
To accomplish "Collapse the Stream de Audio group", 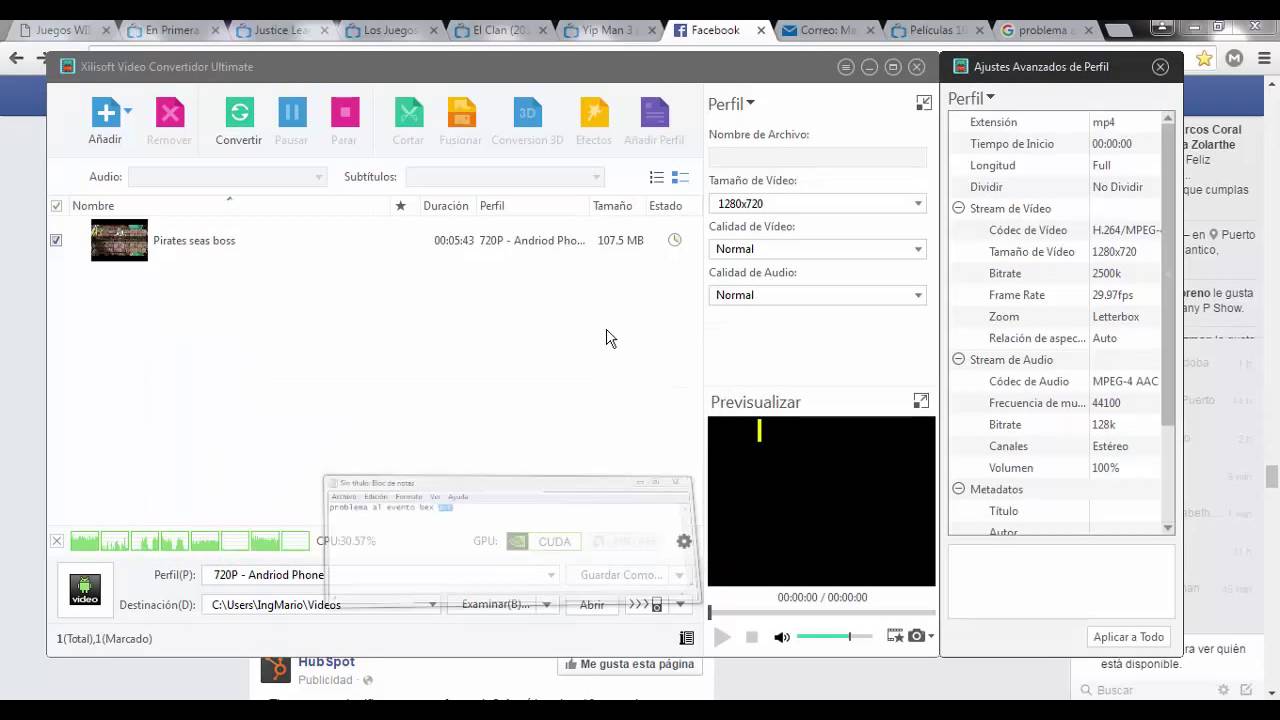I will (x=958, y=359).
